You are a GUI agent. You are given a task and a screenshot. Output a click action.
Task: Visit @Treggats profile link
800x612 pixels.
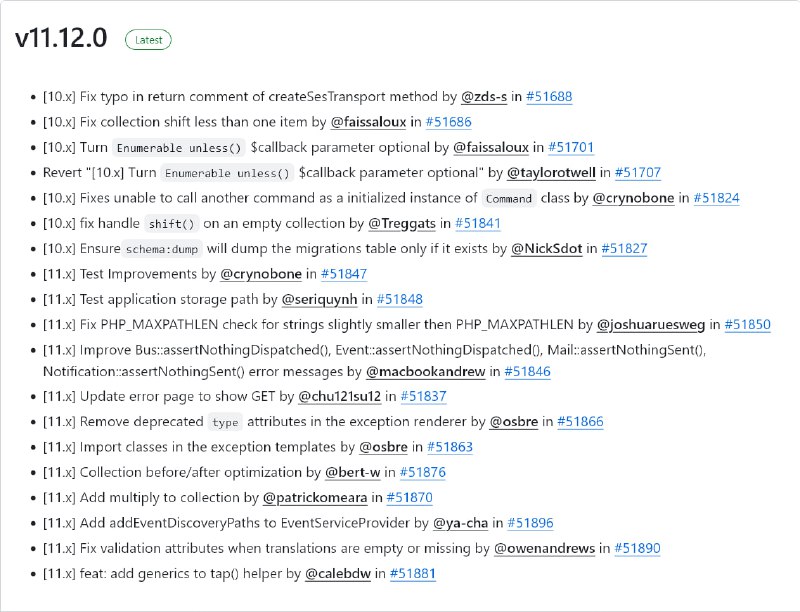(x=402, y=223)
